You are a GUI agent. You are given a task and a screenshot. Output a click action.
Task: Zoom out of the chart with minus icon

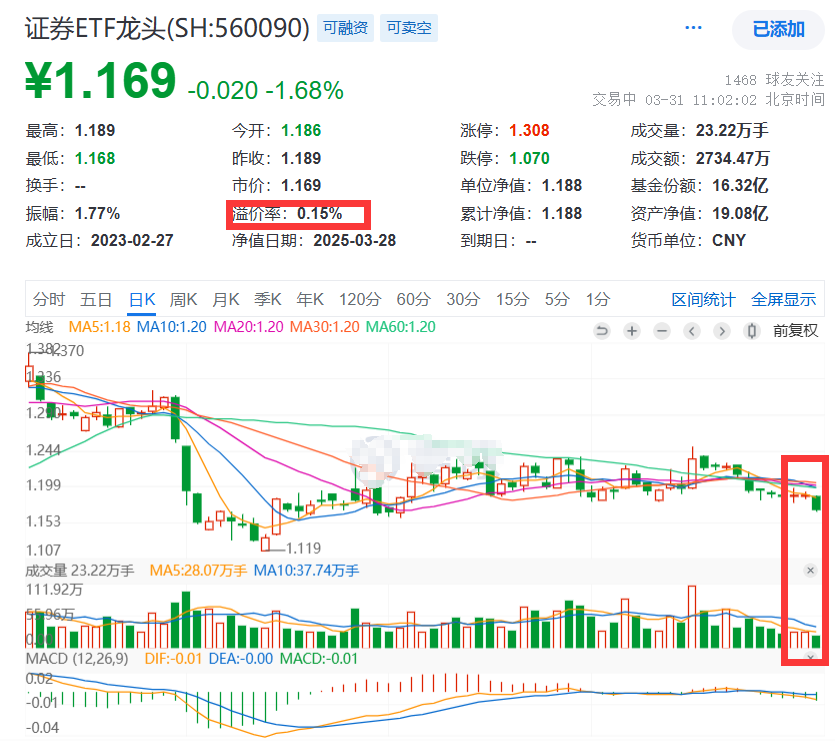click(661, 330)
